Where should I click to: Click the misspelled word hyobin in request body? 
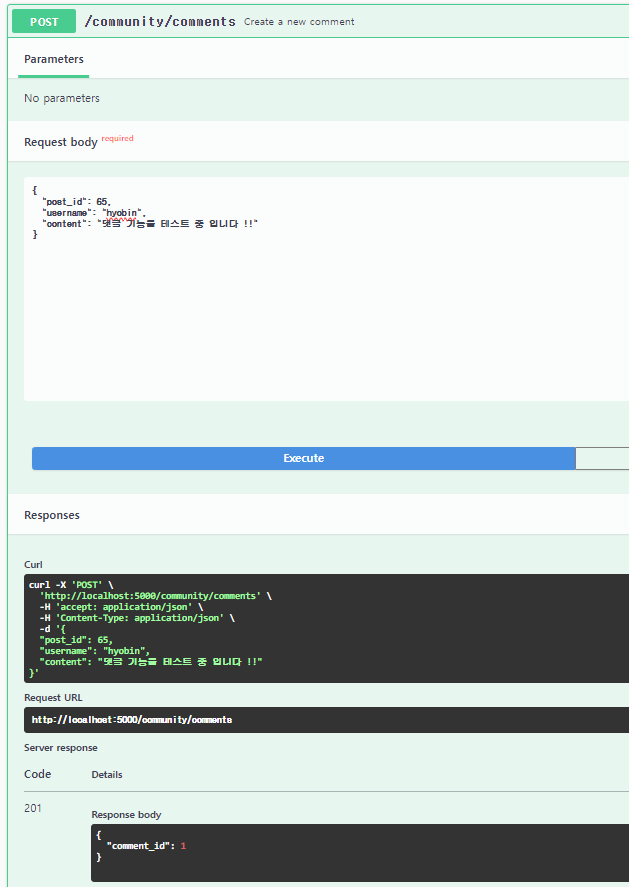(122, 213)
